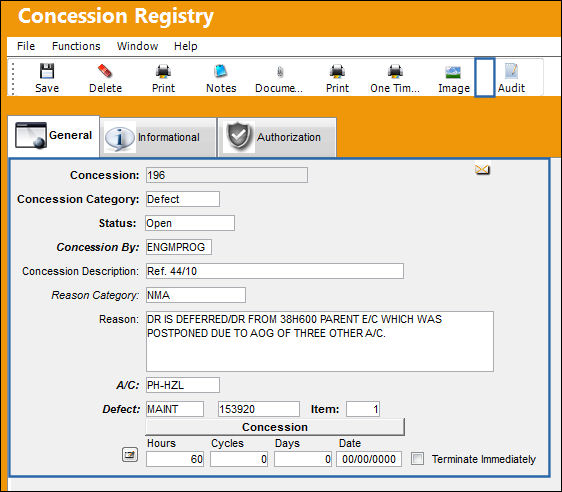Click the Defect label
The width and height of the screenshot is (562, 492).
click(x=121, y=409)
